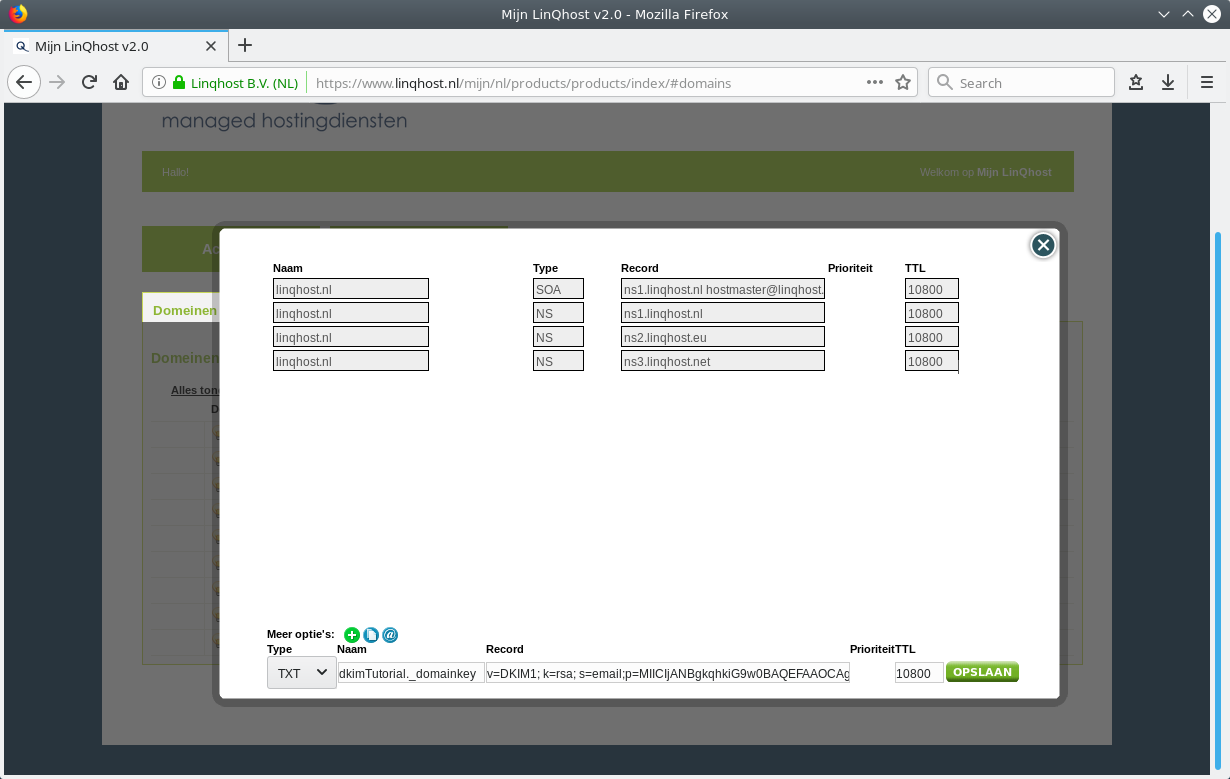
Task: Click the Firefox back button
Action: 25,83
